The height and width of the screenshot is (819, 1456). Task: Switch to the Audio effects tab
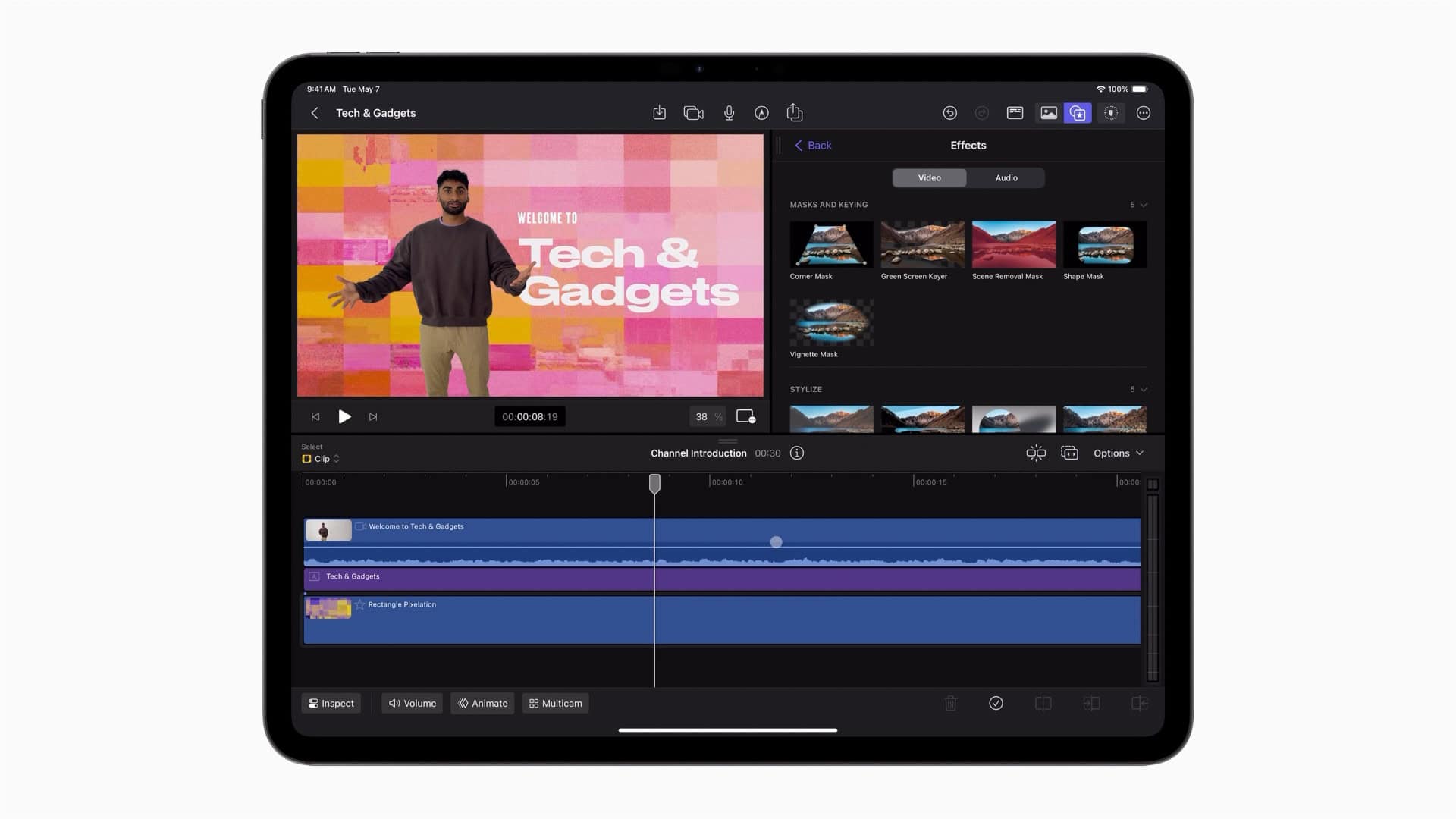(x=1006, y=177)
